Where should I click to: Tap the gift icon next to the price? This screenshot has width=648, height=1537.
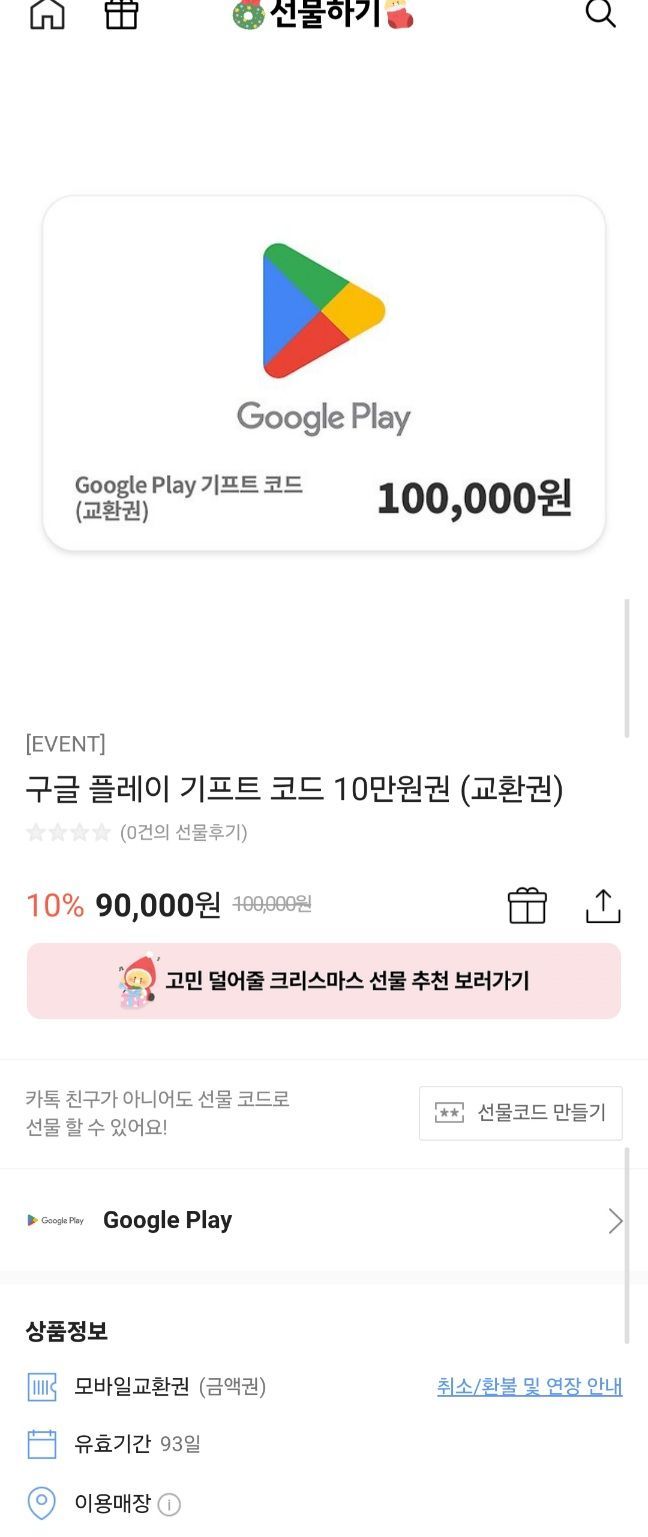pos(529,905)
